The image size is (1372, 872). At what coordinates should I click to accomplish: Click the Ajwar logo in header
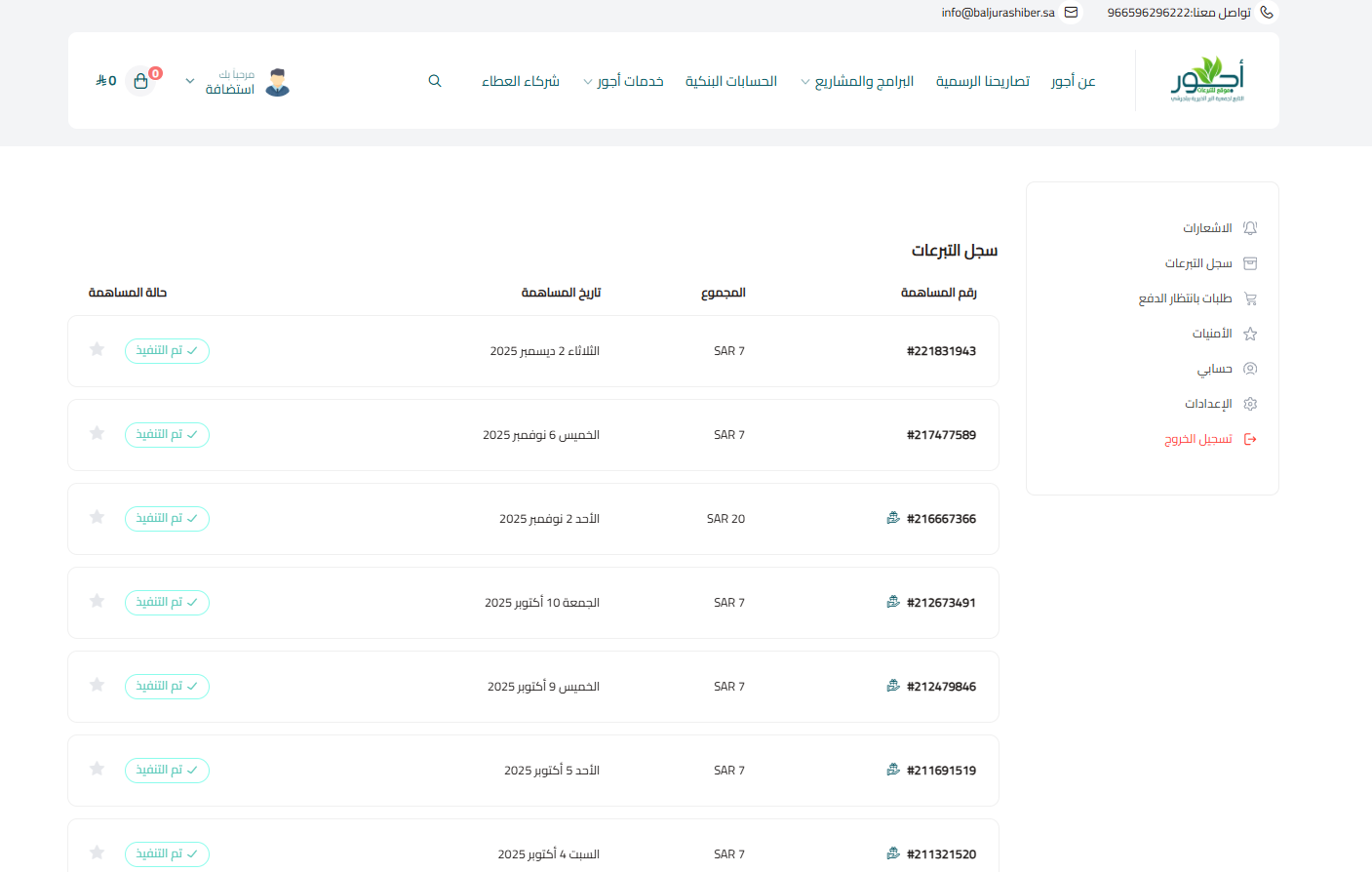1207,80
